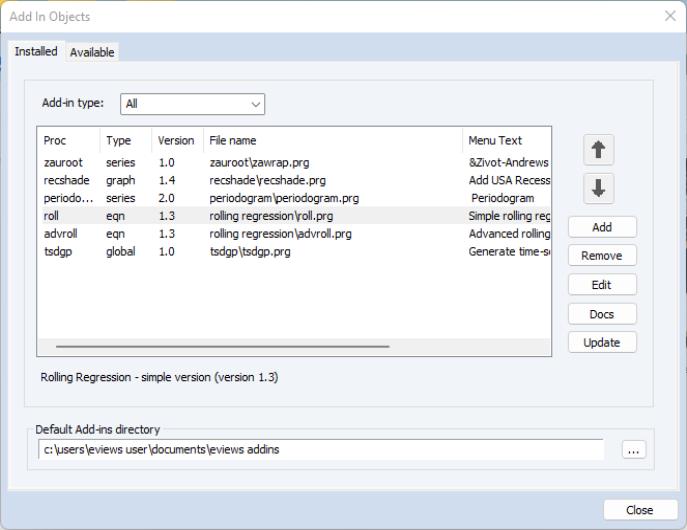Click the move up arrow button
This screenshot has width=687, height=530.
599,150
